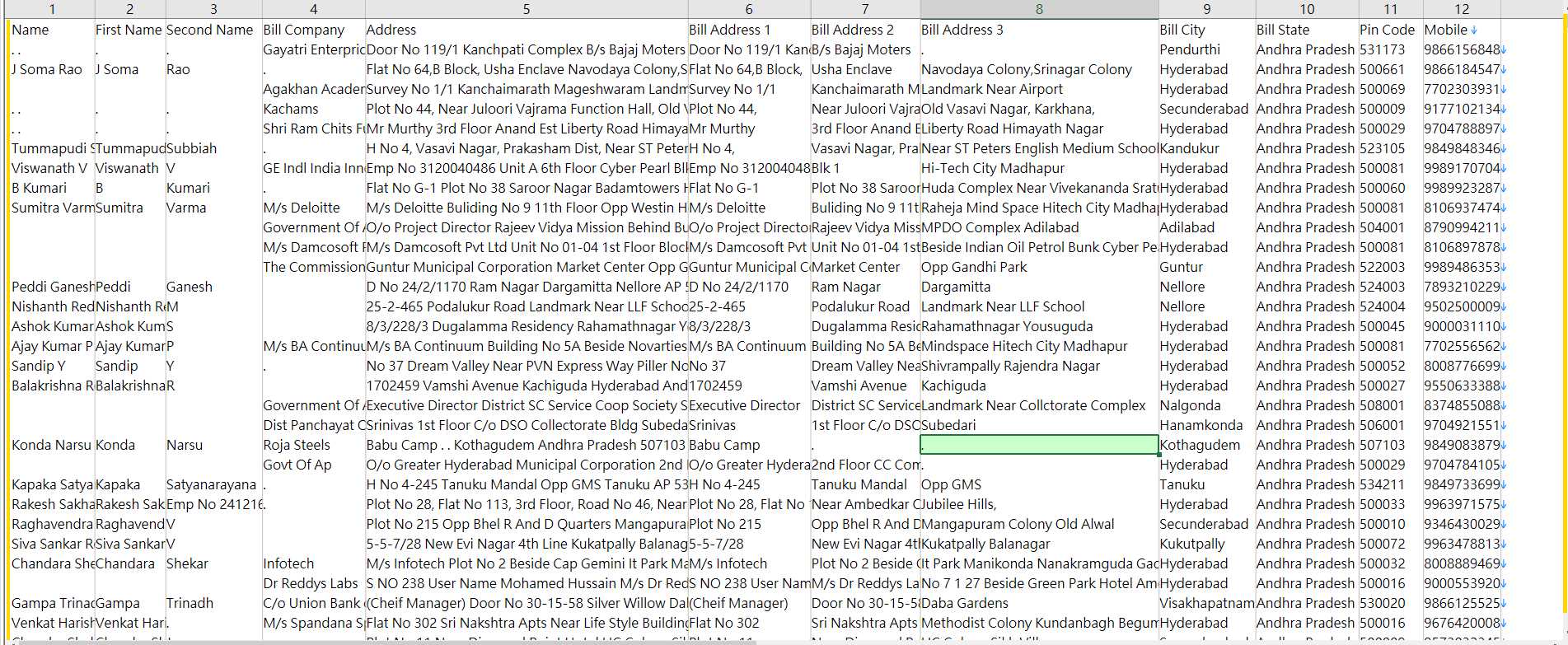The height and width of the screenshot is (645, 1568).
Task: Select pin code cell 507103
Action: pyautogui.click(x=1391, y=445)
